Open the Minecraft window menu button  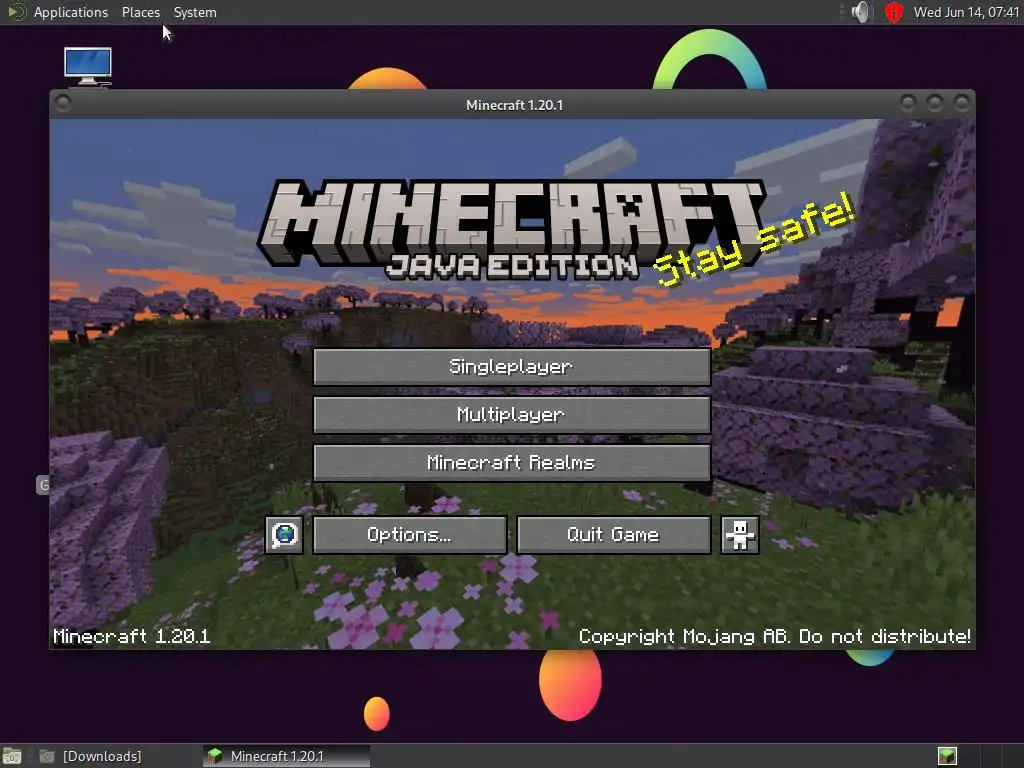click(63, 103)
